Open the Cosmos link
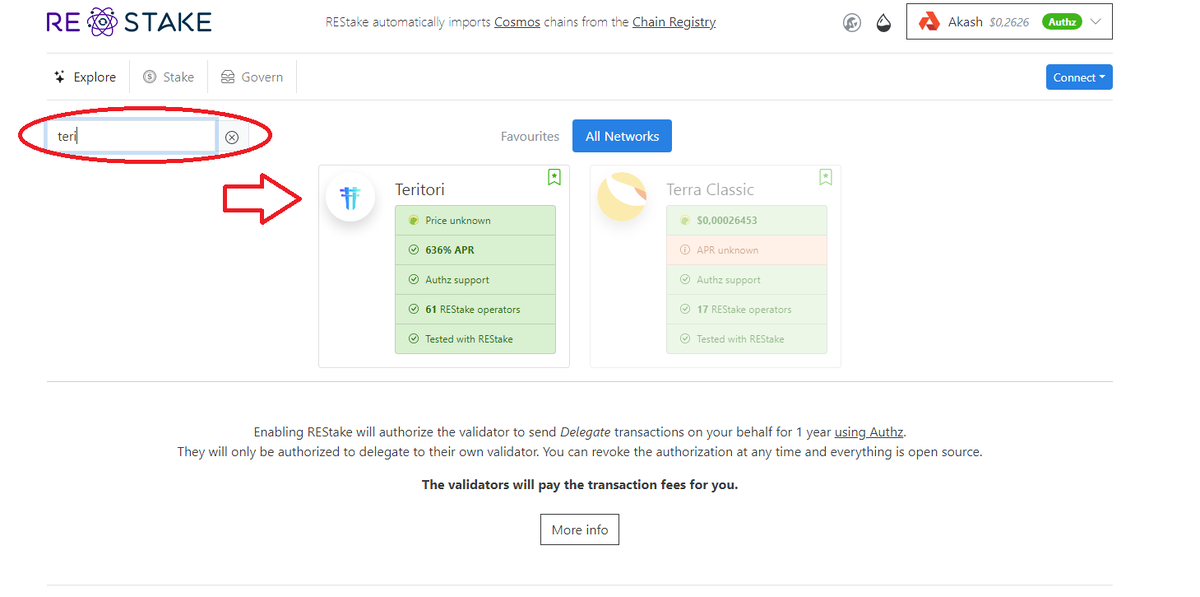This screenshot has width=1200, height=597. click(517, 22)
